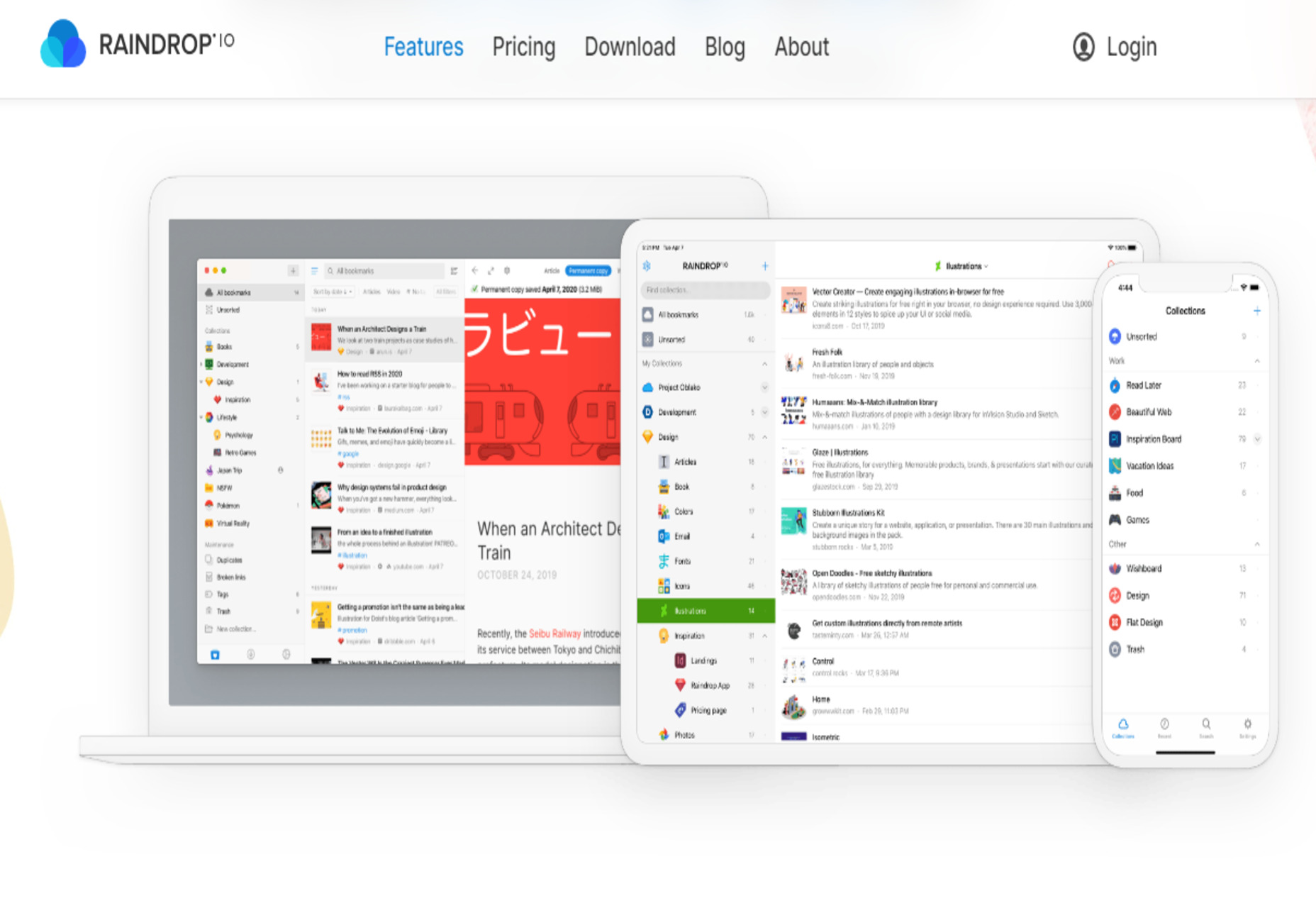This screenshot has width=1316, height=908.
Task: Toggle the Permanent copy view in reader
Action: (588, 271)
